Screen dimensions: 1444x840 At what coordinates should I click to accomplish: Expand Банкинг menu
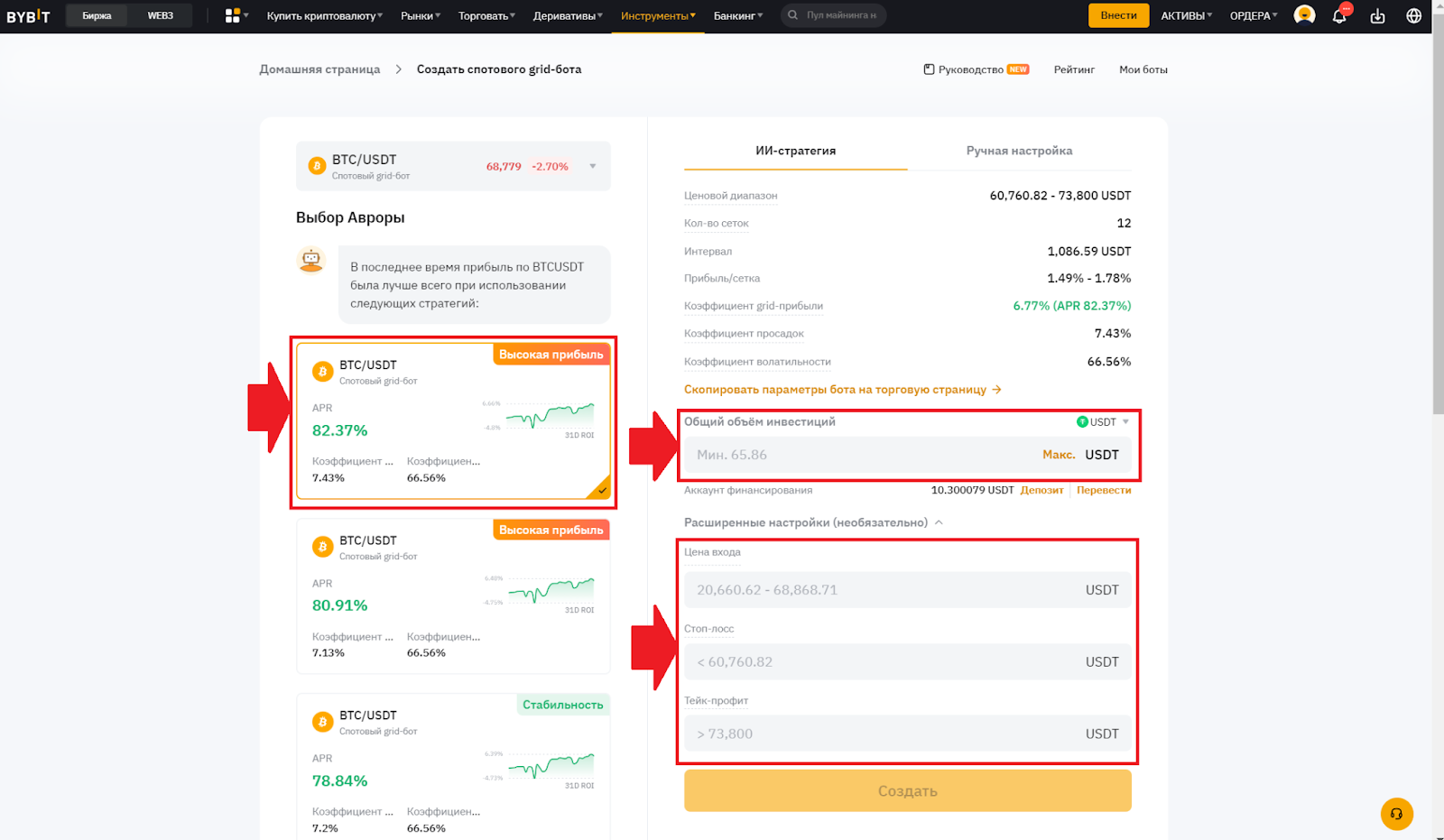coord(738,16)
